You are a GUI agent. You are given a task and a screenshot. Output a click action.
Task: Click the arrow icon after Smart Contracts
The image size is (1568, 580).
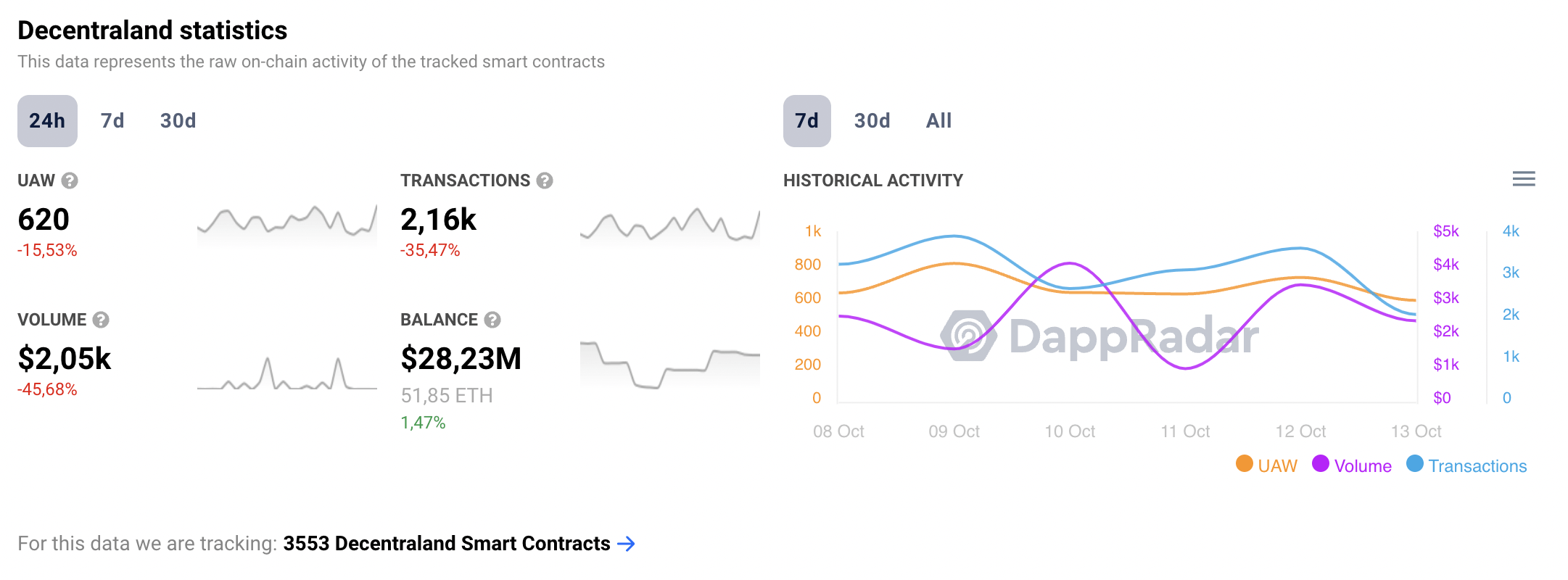tap(626, 544)
